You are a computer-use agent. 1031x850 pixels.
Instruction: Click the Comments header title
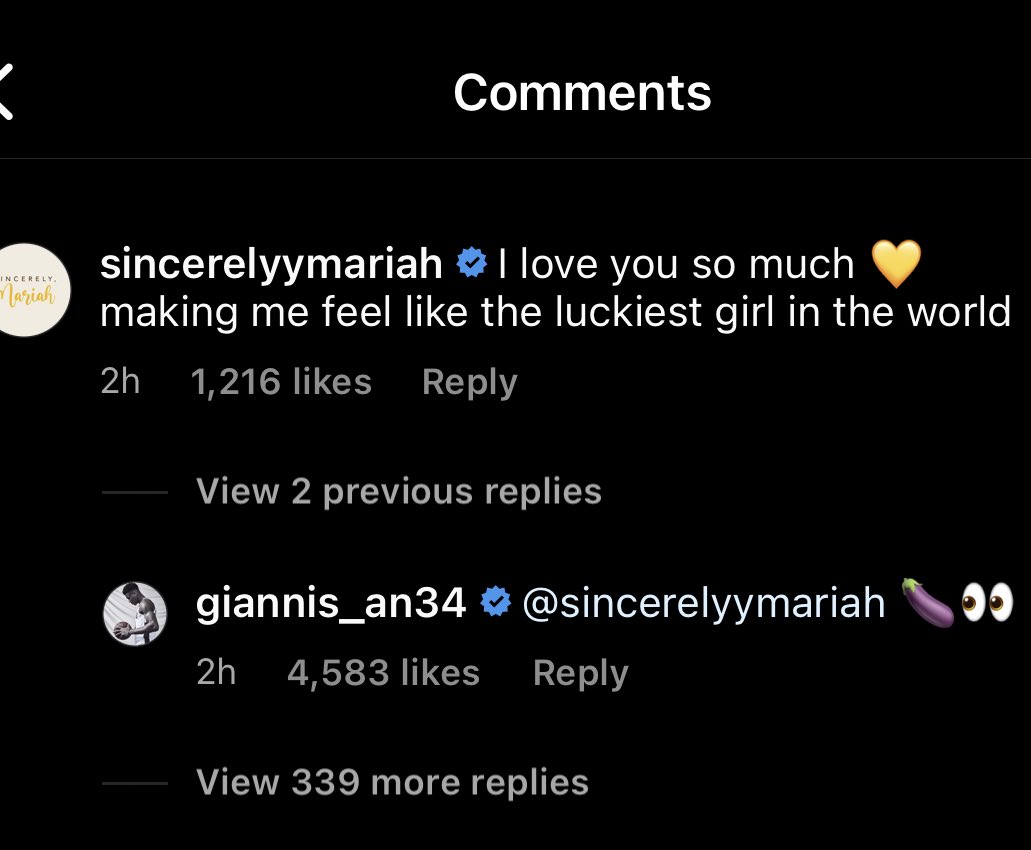(x=582, y=93)
